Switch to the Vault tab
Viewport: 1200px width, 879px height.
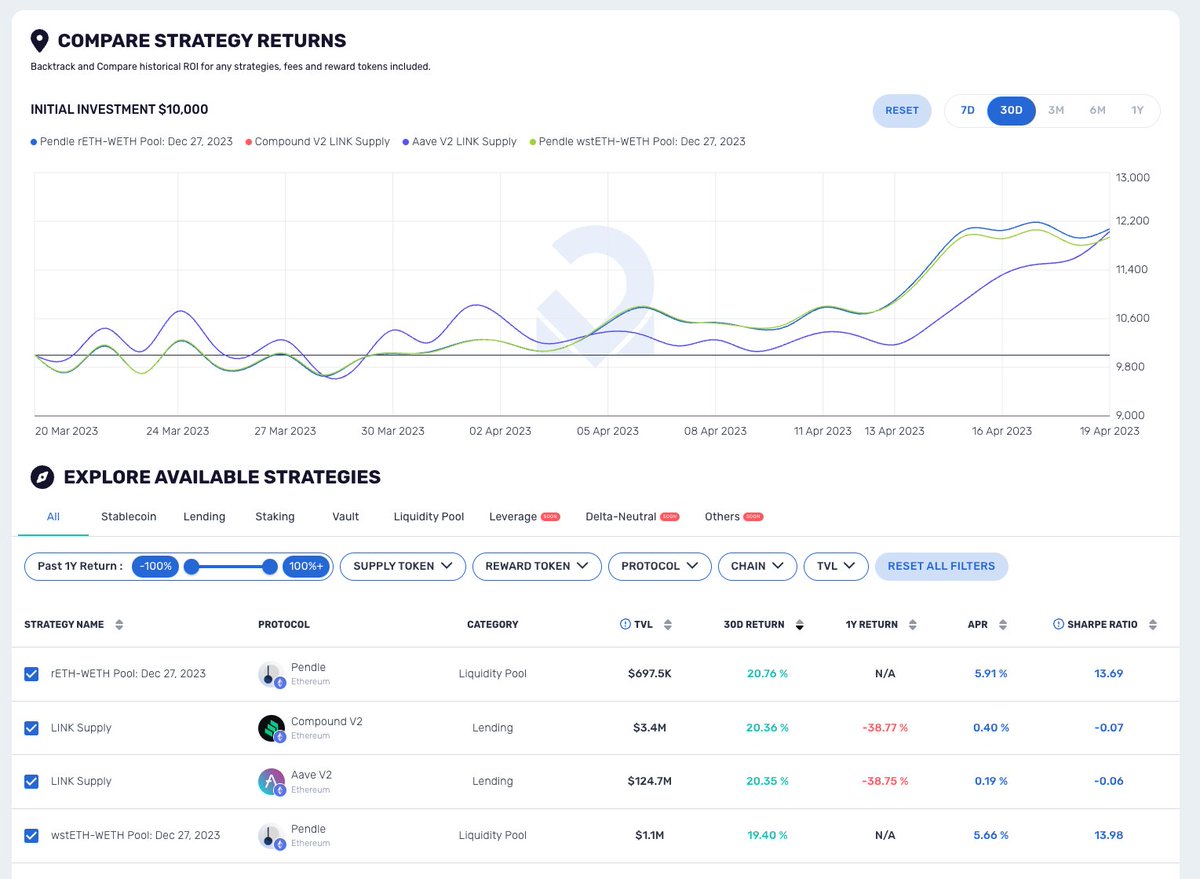[x=346, y=517]
